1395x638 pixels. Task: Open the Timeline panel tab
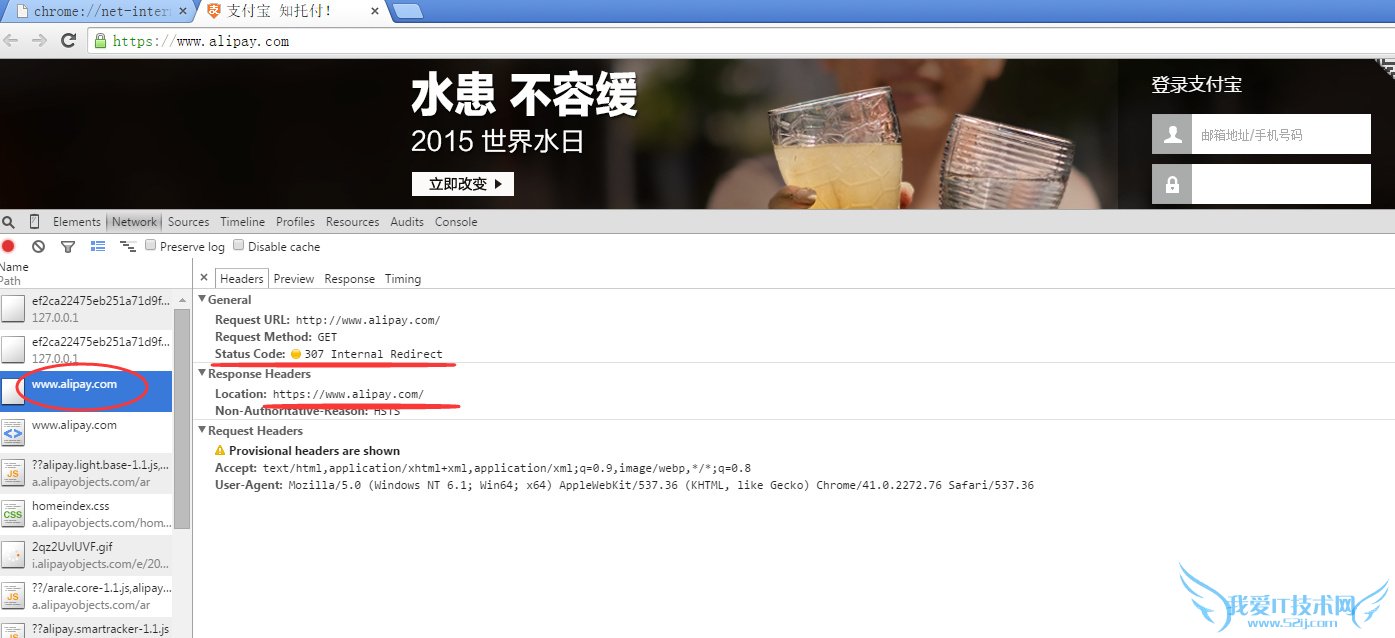pos(243,222)
